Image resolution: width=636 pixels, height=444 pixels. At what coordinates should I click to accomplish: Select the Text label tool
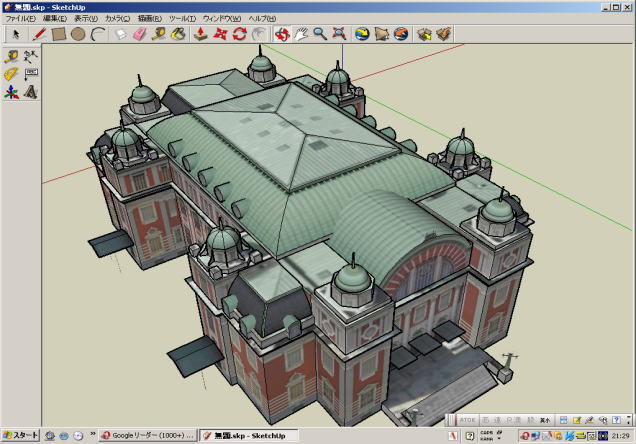click(30, 74)
